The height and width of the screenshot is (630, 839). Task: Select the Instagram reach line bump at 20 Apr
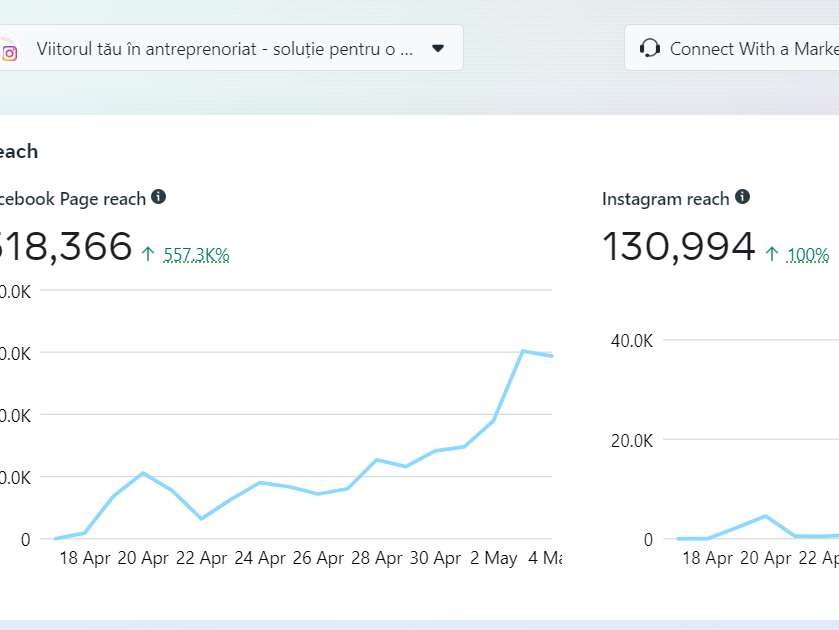click(765, 516)
